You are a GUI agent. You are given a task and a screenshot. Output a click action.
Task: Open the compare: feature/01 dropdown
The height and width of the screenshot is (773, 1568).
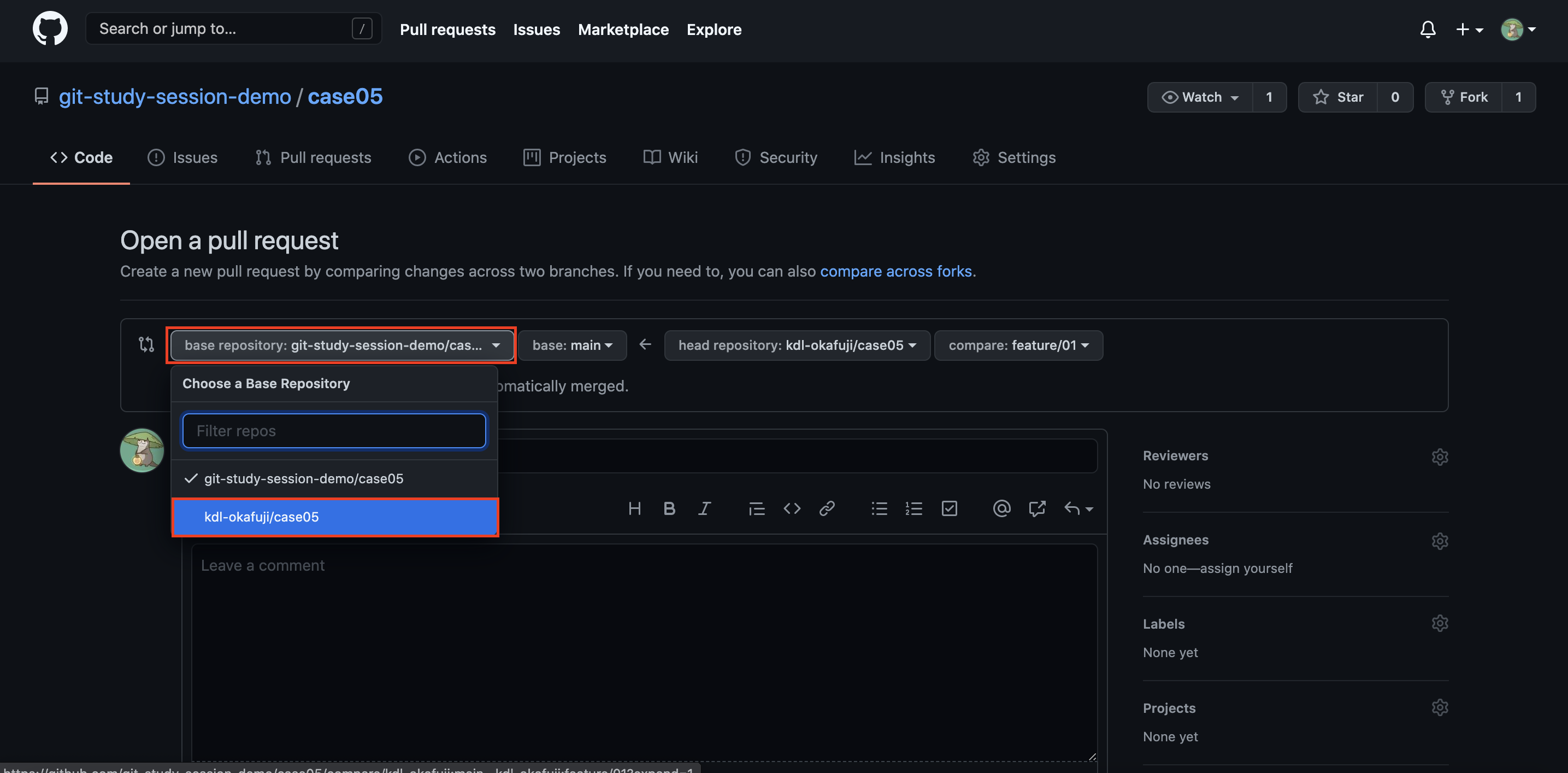1018,345
